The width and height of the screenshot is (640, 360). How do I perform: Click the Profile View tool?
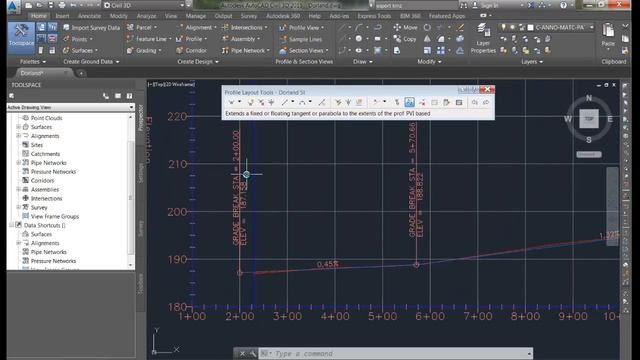[301, 28]
